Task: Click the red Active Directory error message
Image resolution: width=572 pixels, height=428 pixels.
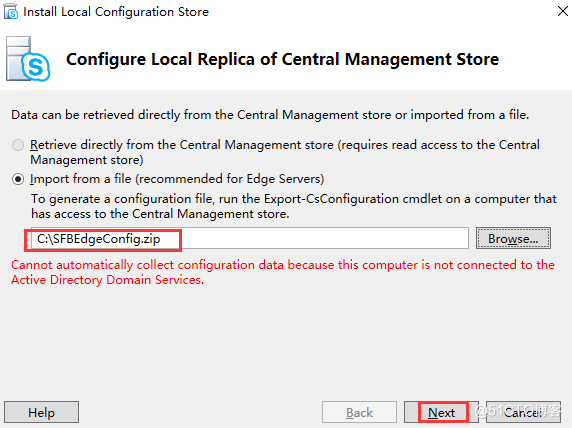Action: (x=283, y=272)
